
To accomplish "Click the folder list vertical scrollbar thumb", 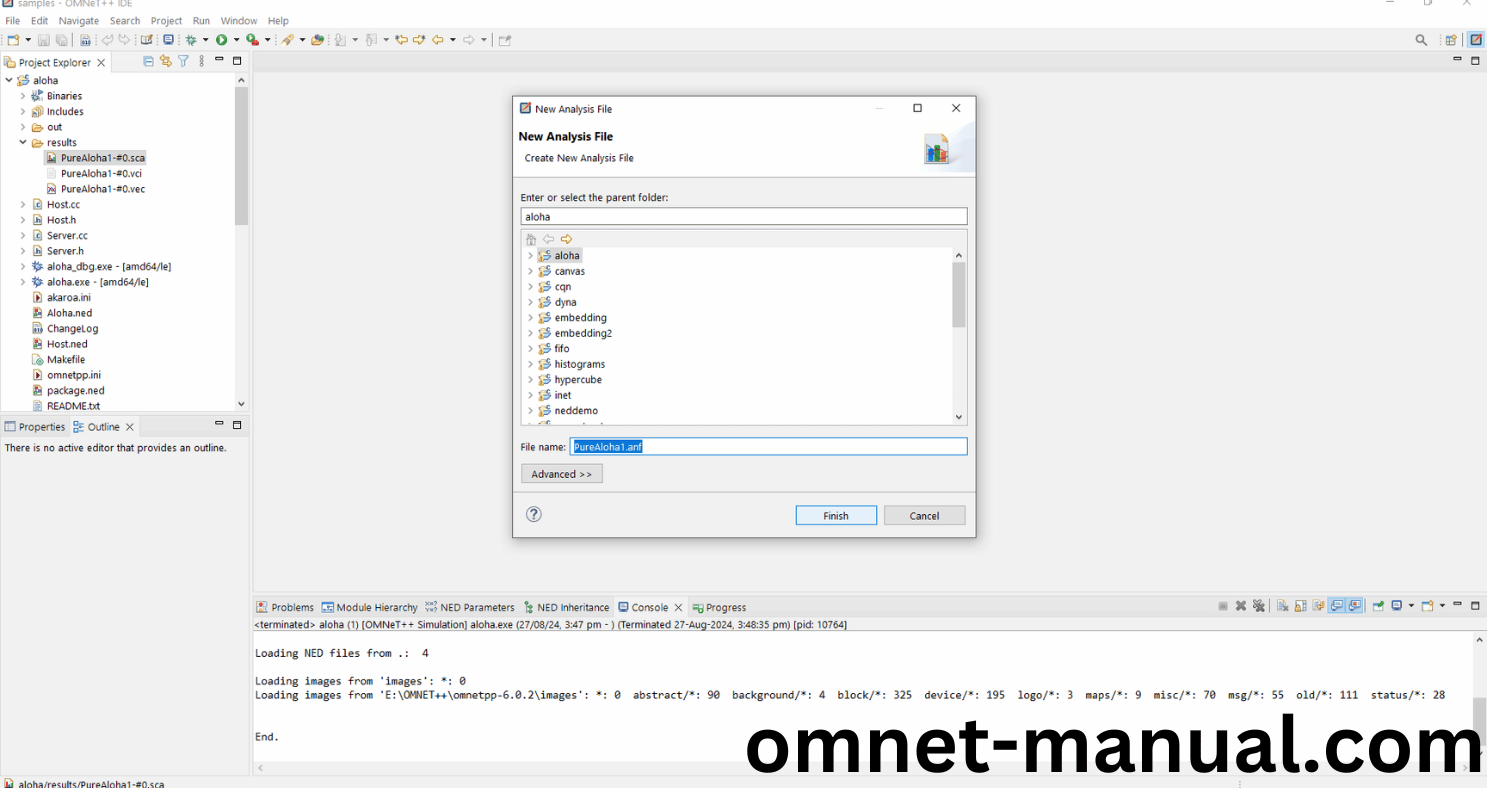I will pos(958,294).
